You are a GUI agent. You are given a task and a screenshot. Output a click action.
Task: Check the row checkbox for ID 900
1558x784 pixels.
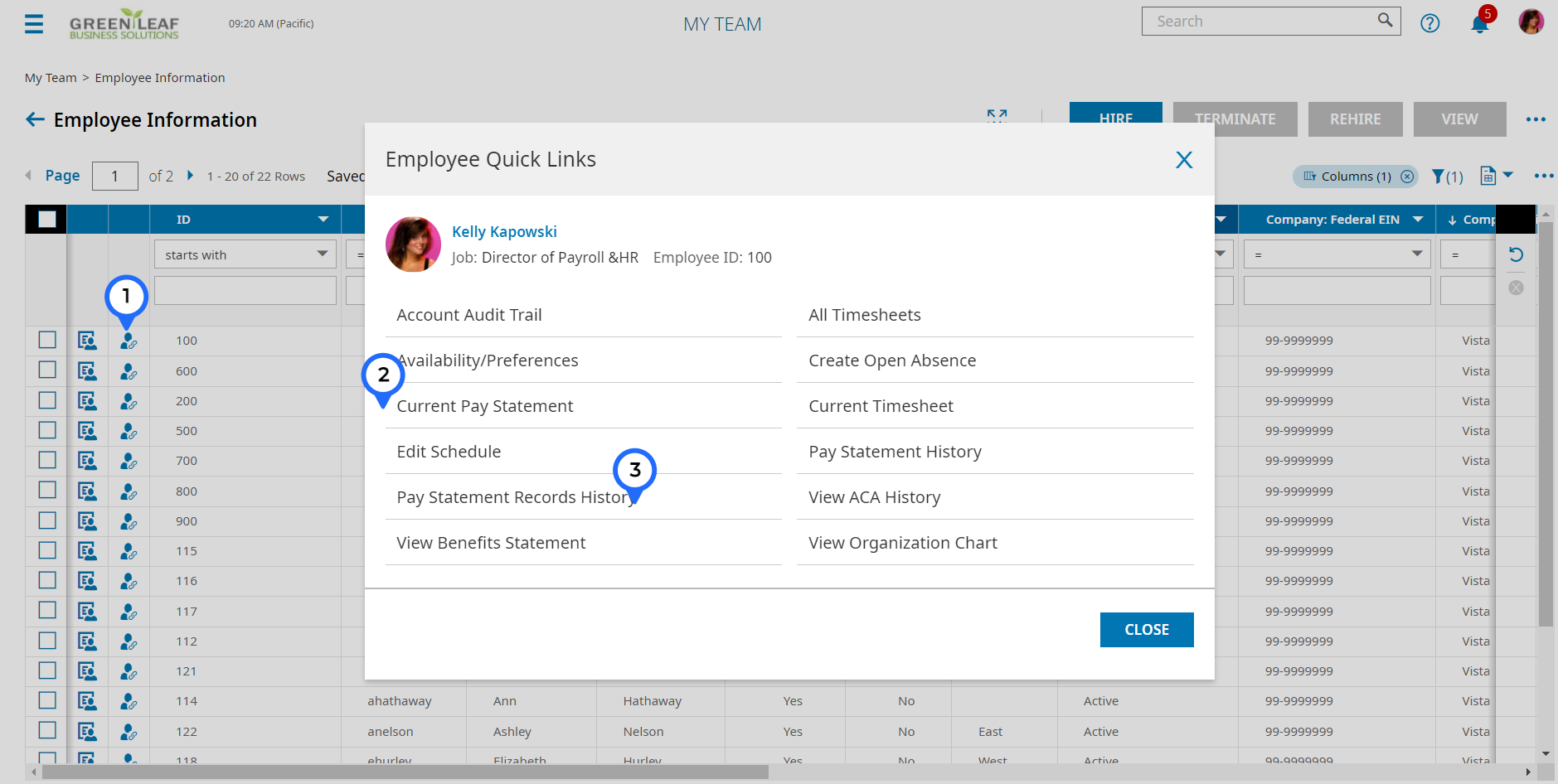click(x=47, y=520)
